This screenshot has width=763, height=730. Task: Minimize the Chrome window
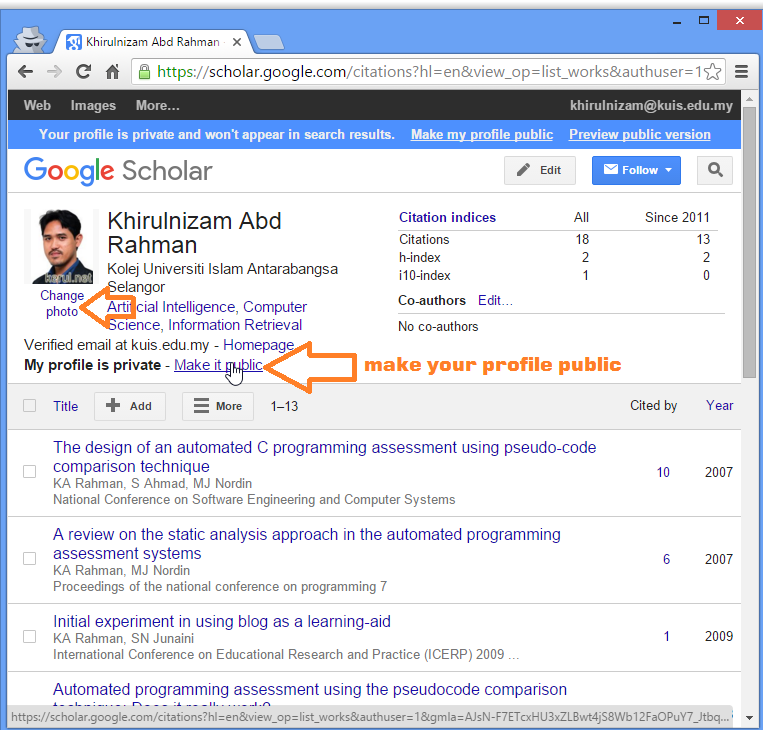coord(676,21)
